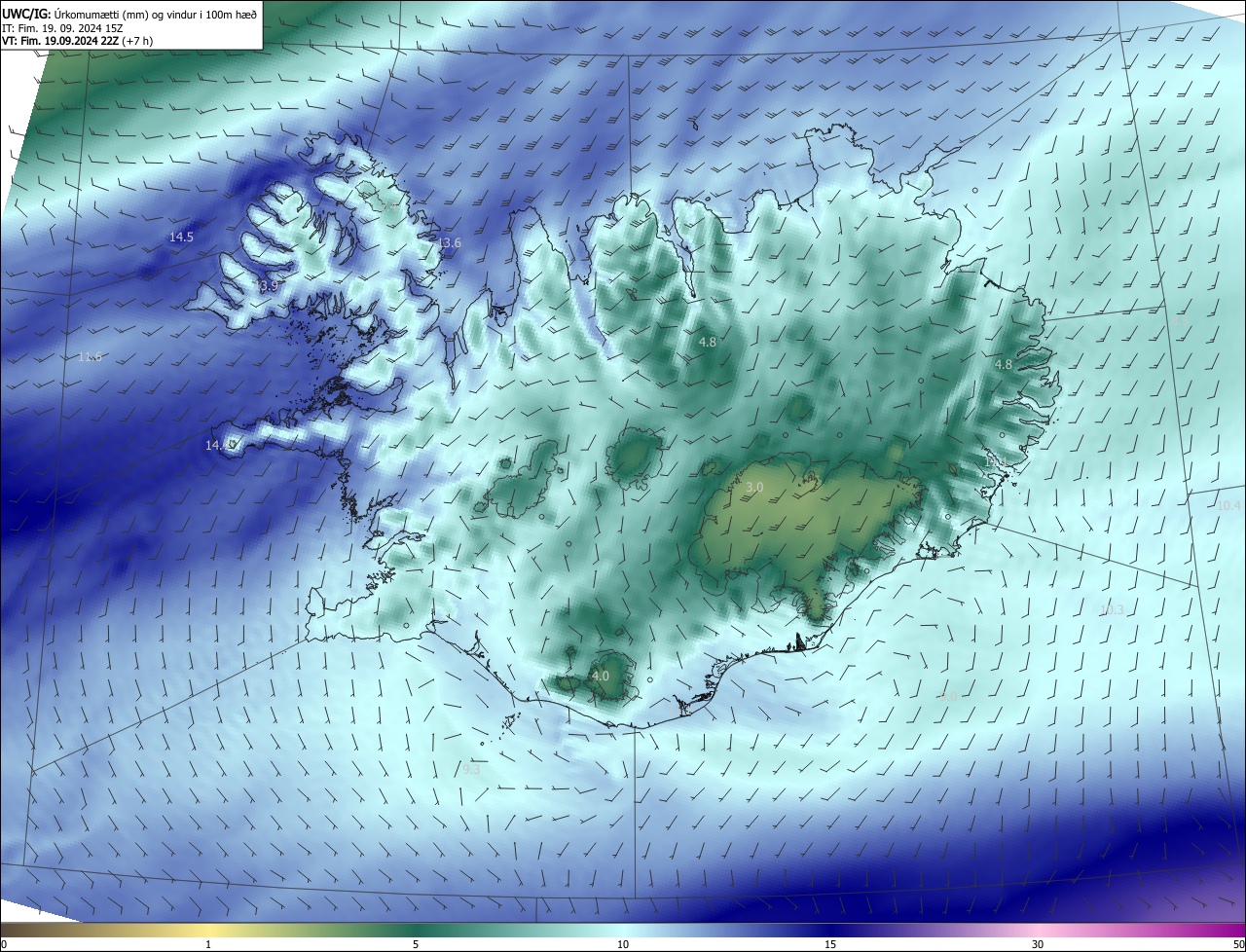Click the 11.6 value label over the sea
This screenshot has height=952, width=1246.
pyautogui.click(x=90, y=357)
